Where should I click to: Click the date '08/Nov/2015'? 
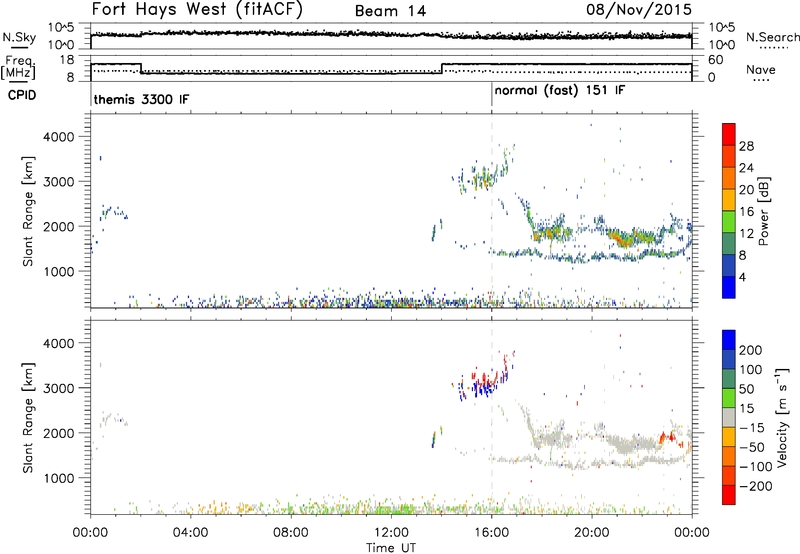coord(639,9)
